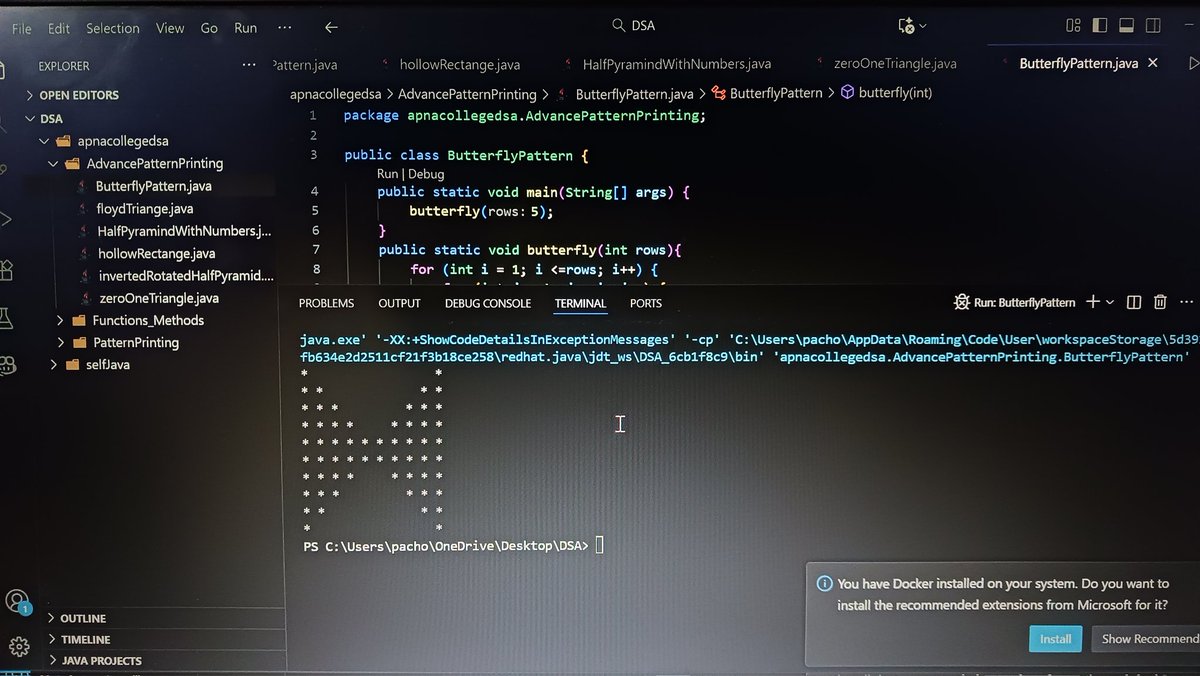
Task: Expand the Functions_Methods folder
Action: point(150,320)
